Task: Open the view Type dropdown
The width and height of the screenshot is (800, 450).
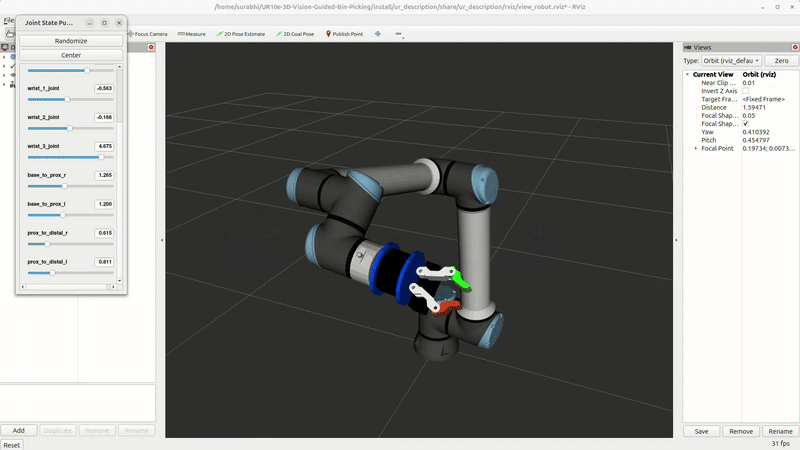Action: [731, 61]
